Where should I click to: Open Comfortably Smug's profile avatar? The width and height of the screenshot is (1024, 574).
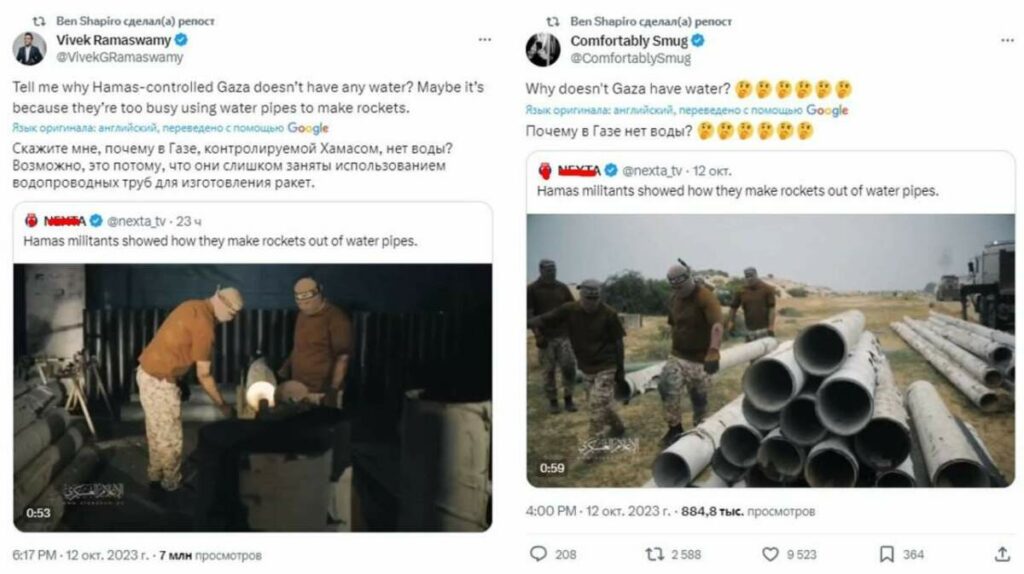[x=543, y=48]
